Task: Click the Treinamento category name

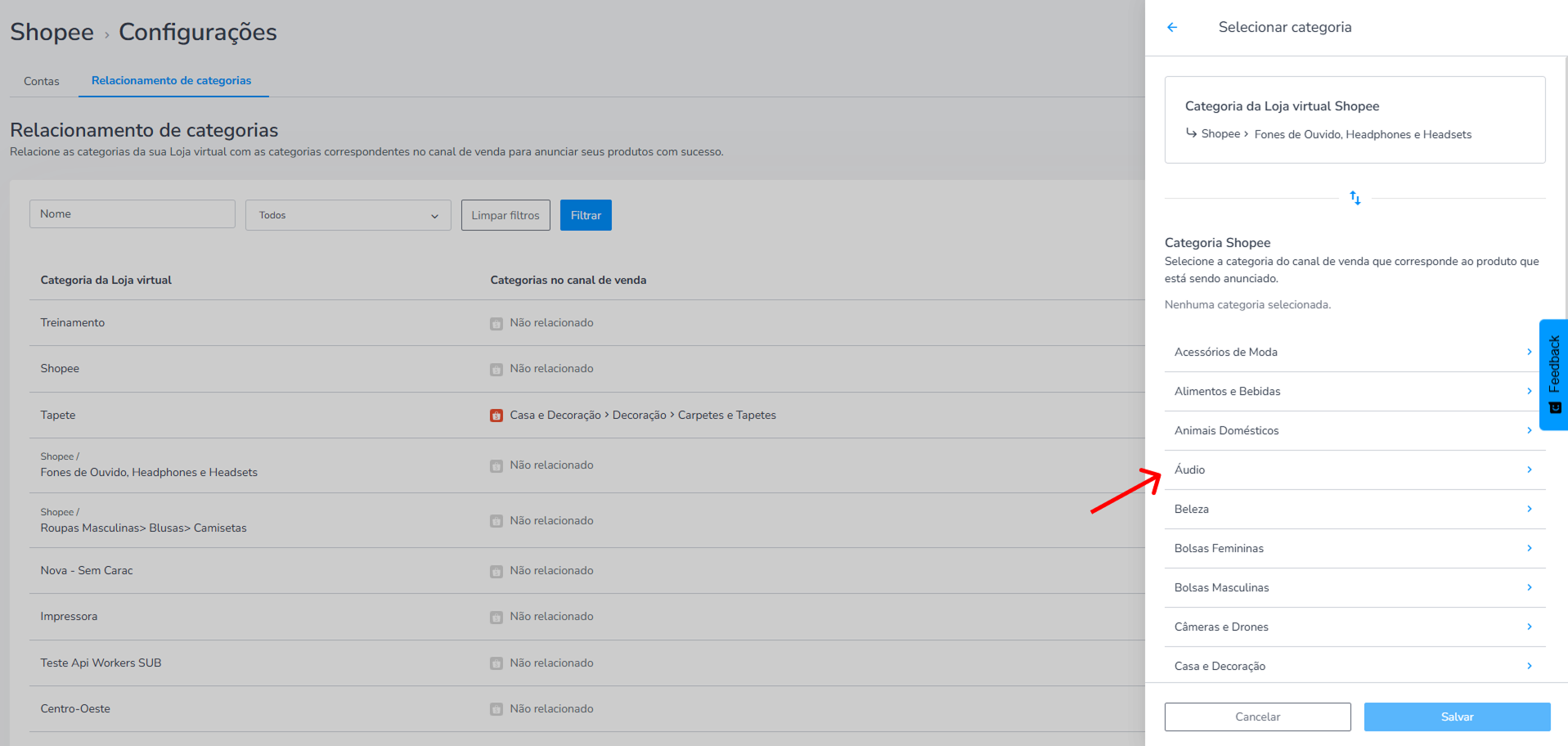Action: coord(73,322)
